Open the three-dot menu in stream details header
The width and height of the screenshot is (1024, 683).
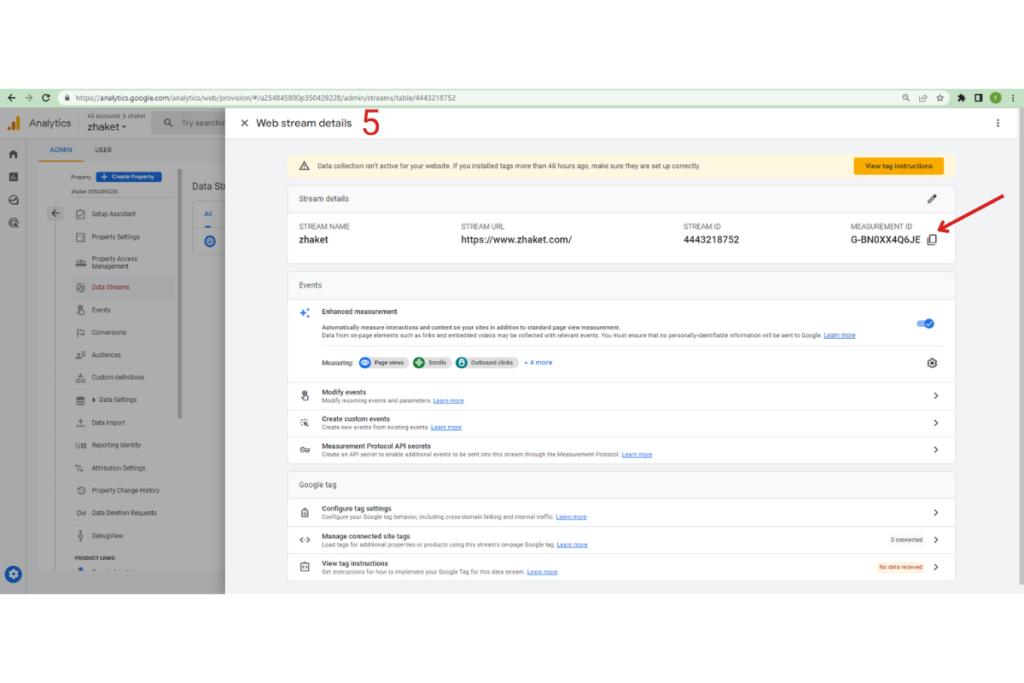[997, 123]
